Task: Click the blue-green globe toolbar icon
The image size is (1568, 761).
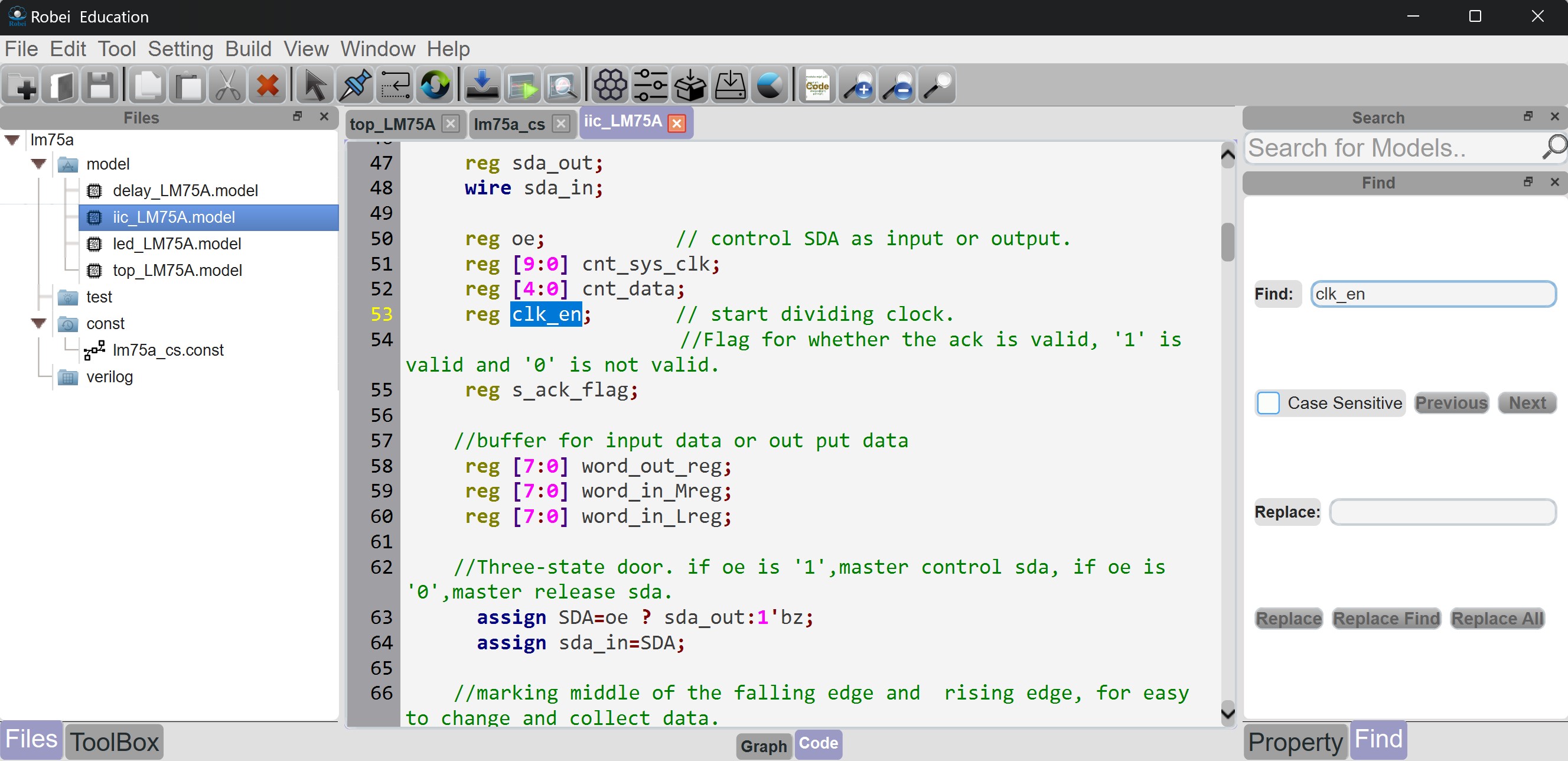Action: 435,85
